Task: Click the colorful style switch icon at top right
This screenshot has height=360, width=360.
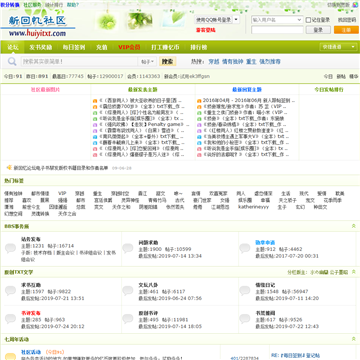Action: coord(355,5)
